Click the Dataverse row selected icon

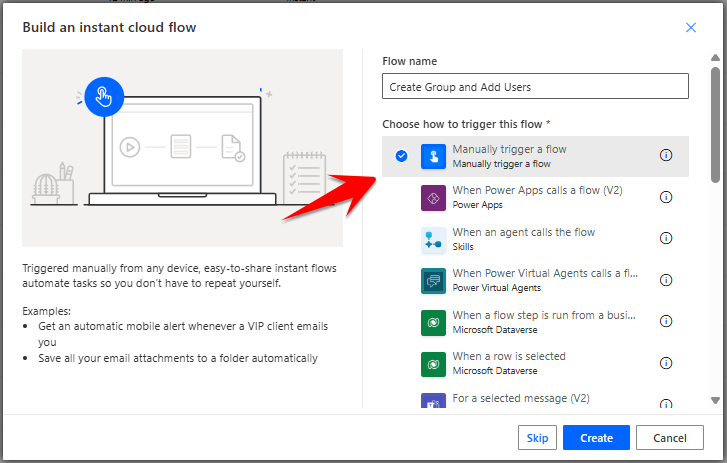433,363
